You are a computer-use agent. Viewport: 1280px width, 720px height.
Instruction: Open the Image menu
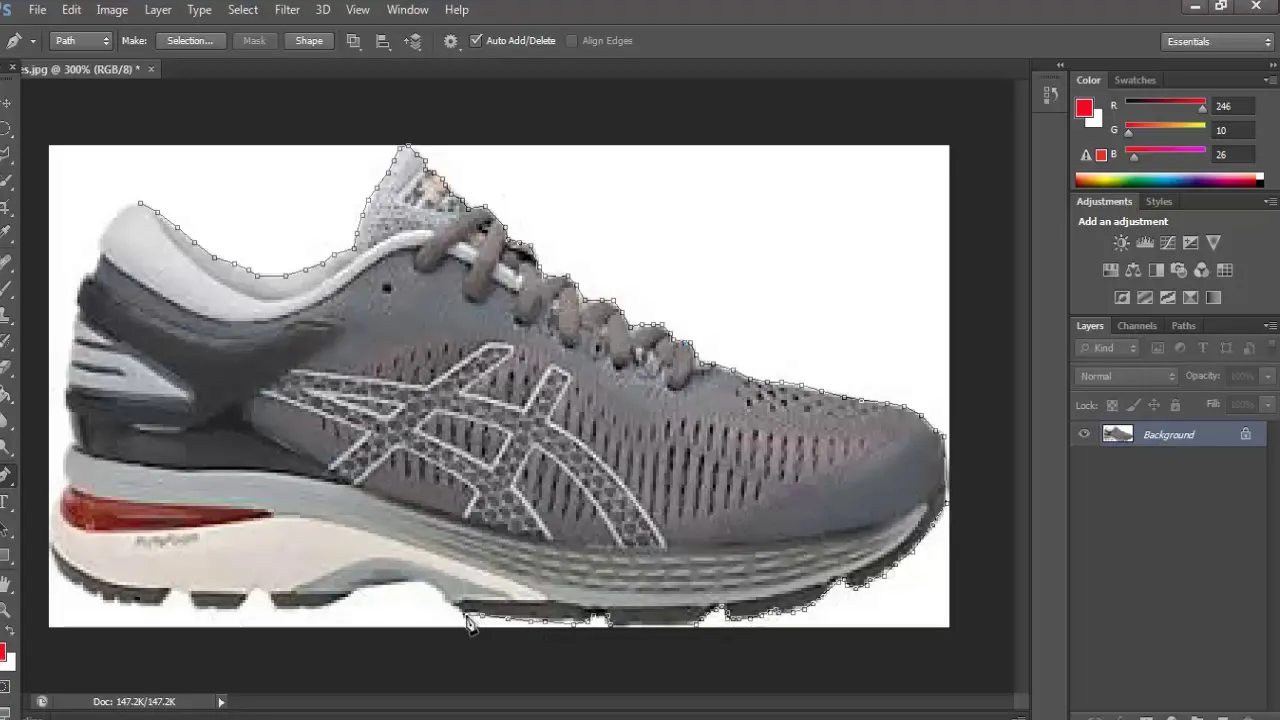pyautogui.click(x=111, y=10)
